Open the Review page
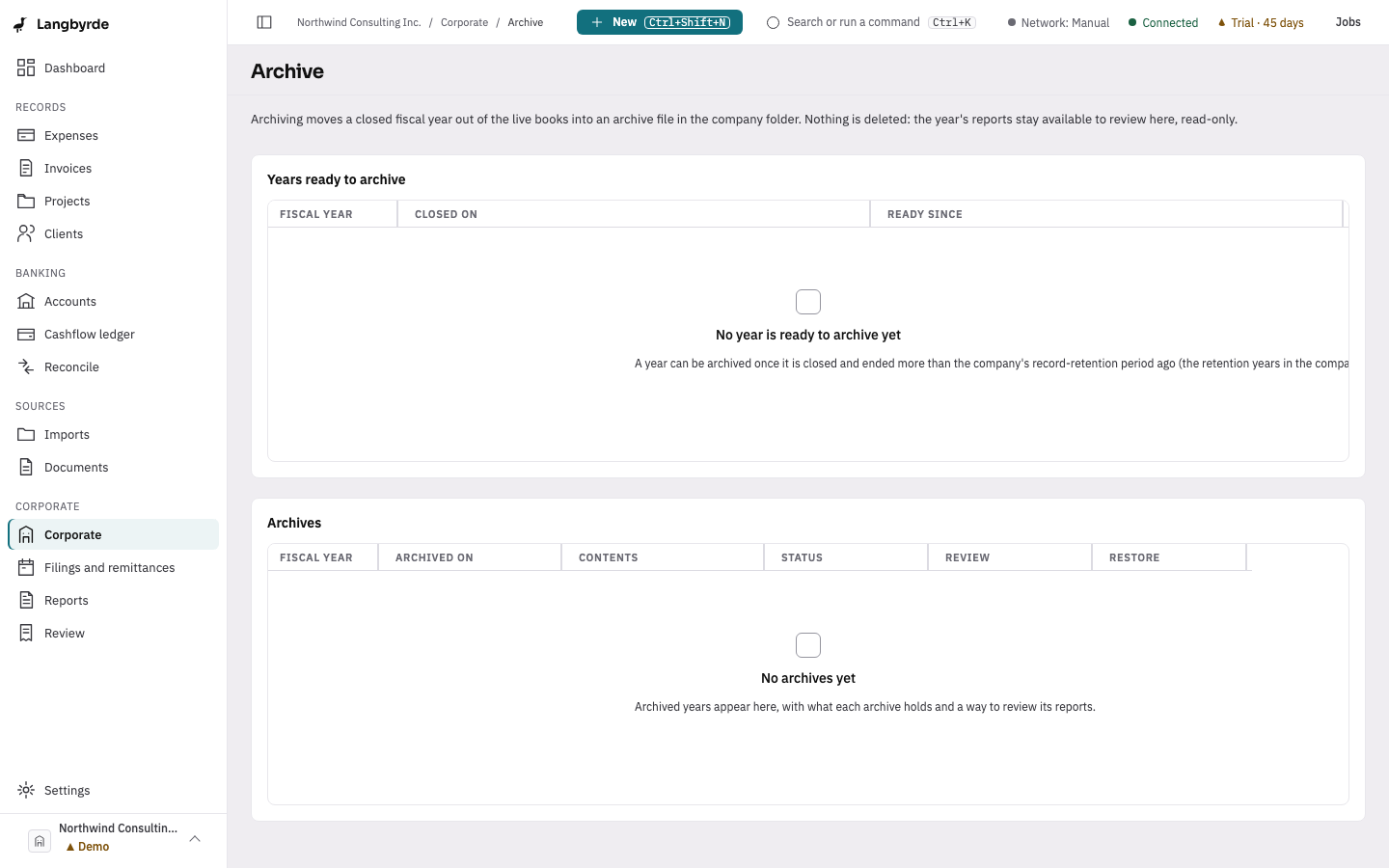The image size is (1389, 868). coord(113,633)
